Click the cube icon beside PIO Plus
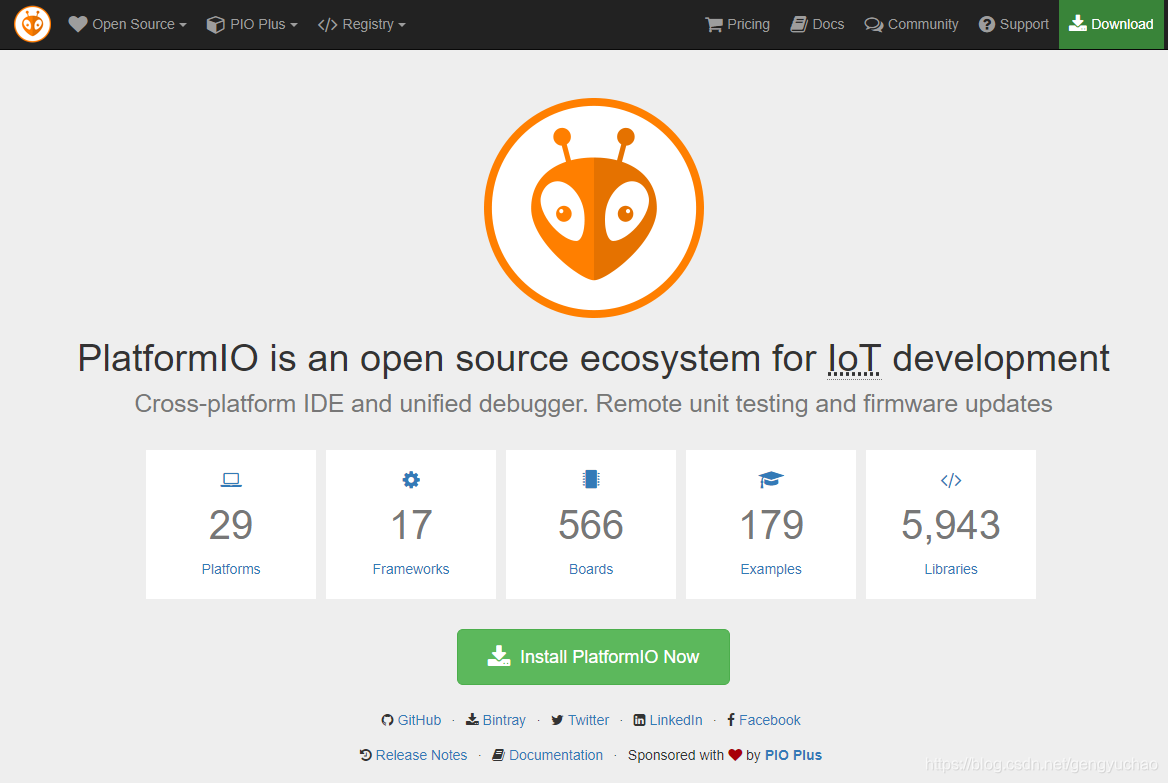The height and width of the screenshot is (783, 1168). tap(215, 25)
